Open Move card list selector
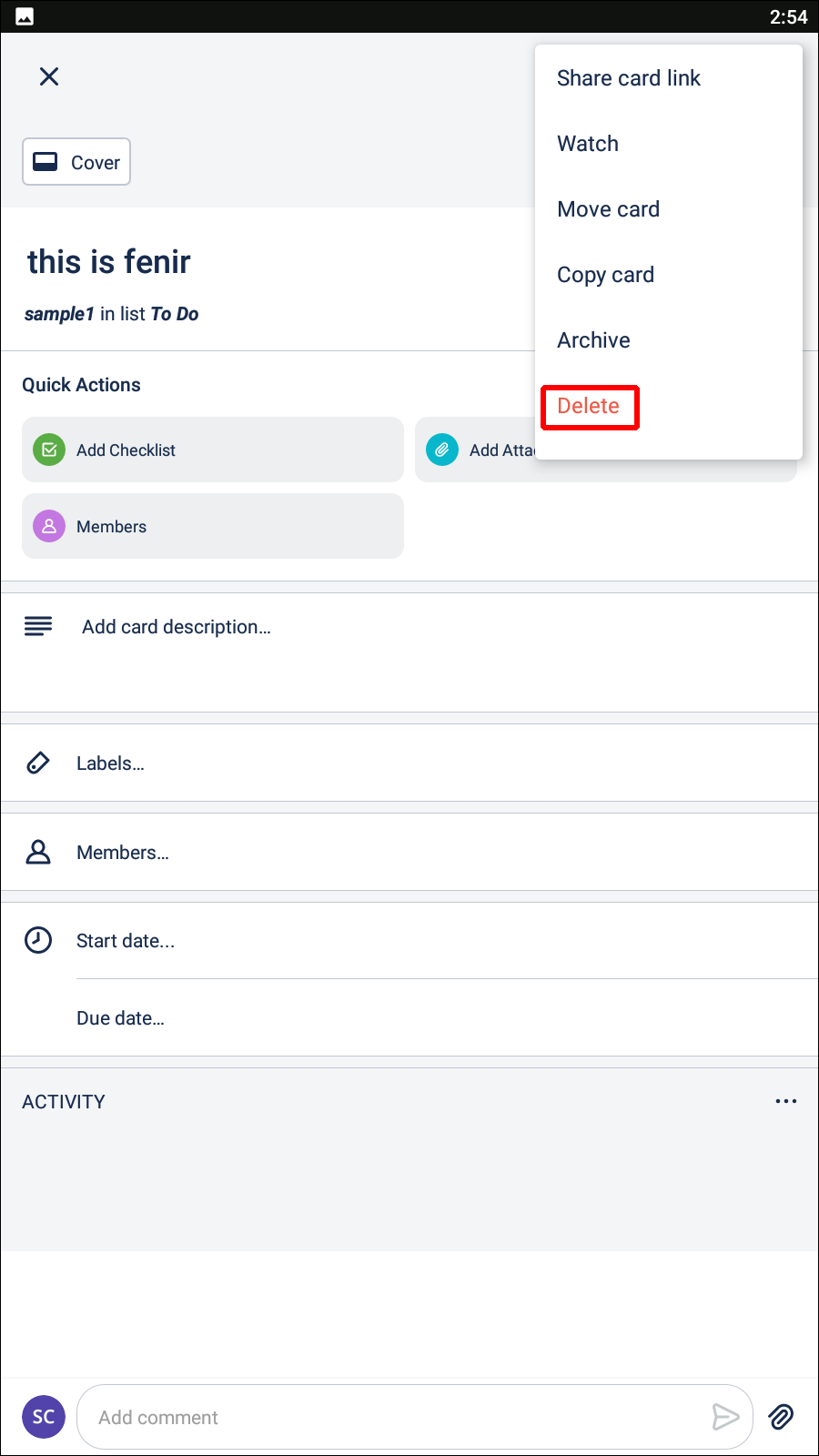Screen dimensions: 819x1456 coord(608,208)
